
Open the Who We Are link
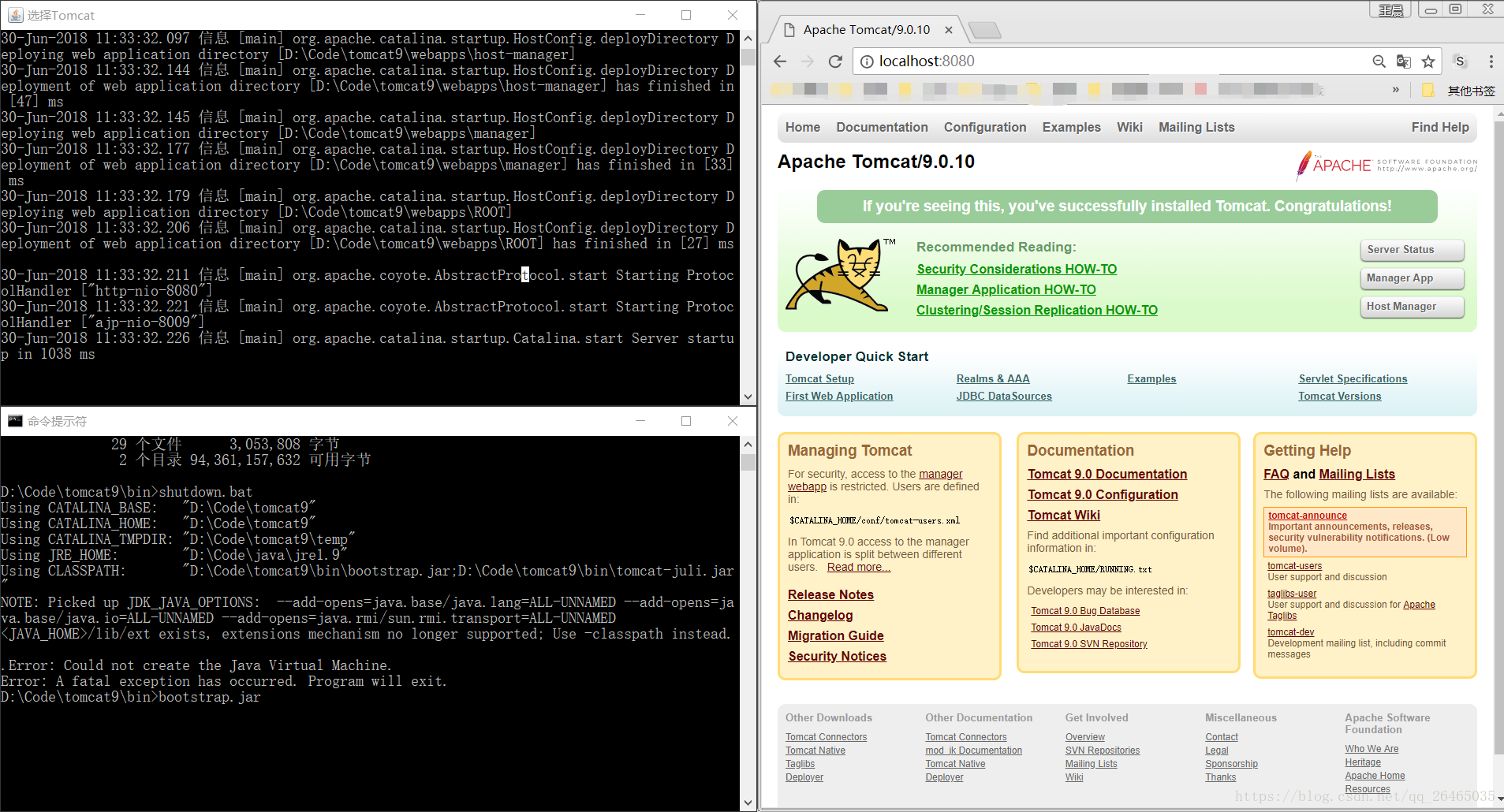click(1372, 749)
